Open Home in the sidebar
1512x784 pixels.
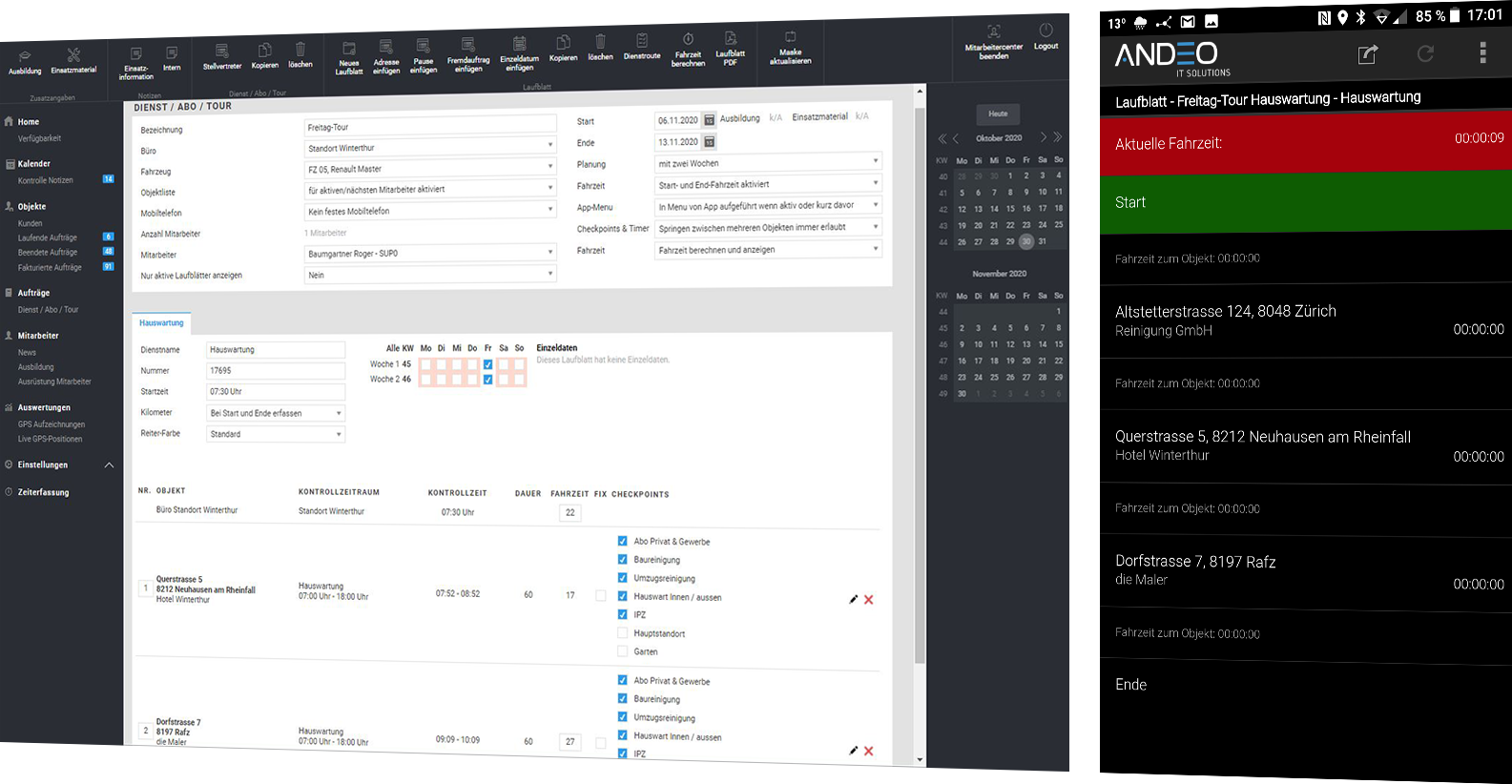(29, 121)
